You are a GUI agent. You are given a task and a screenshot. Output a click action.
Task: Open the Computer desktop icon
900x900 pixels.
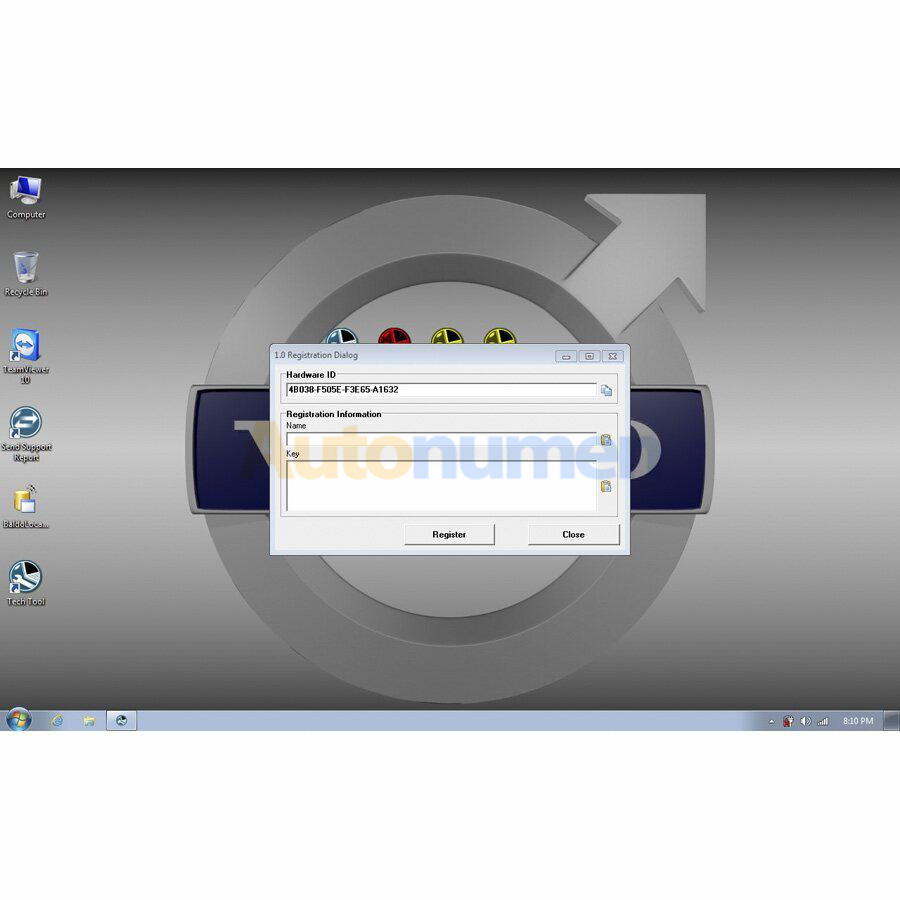(26, 197)
